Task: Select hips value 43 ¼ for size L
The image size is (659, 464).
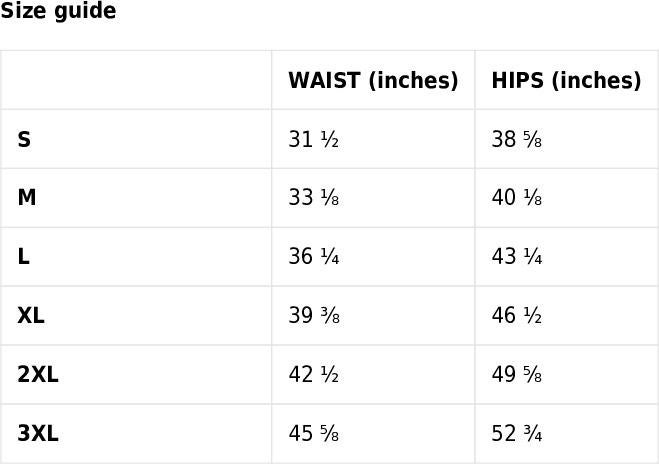Action: coord(517,256)
